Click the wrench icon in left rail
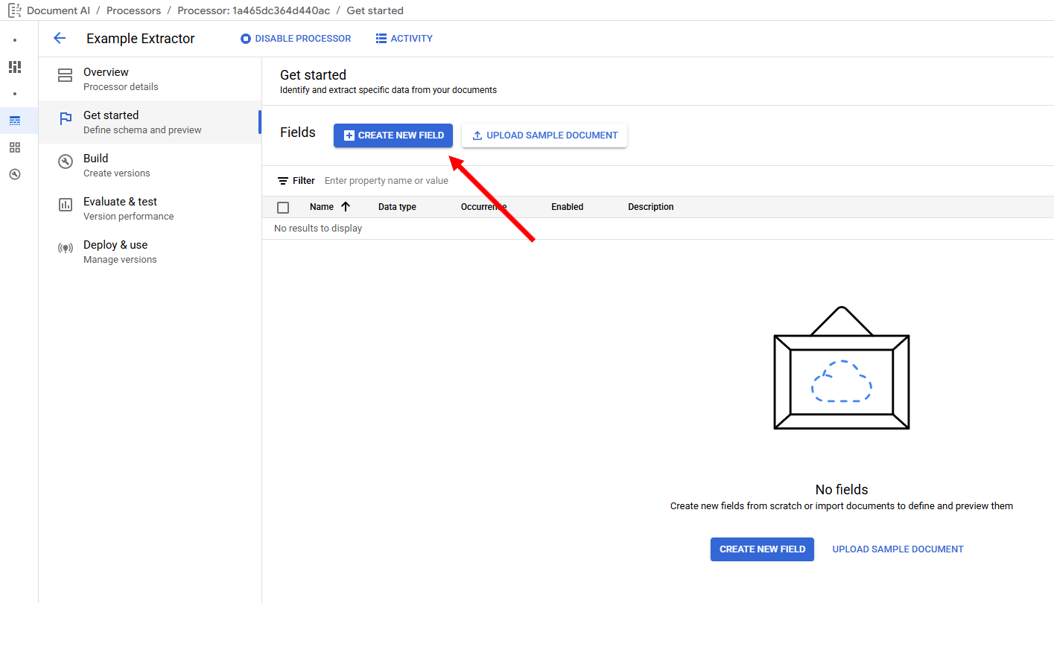Image resolution: width=1056 pixels, height=650 pixels. [x=15, y=175]
